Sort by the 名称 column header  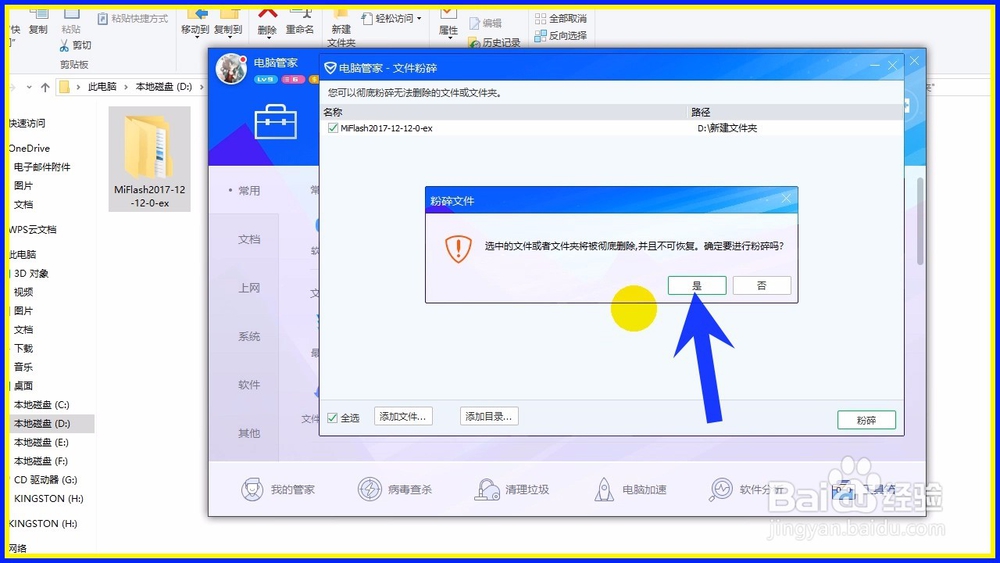point(504,112)
